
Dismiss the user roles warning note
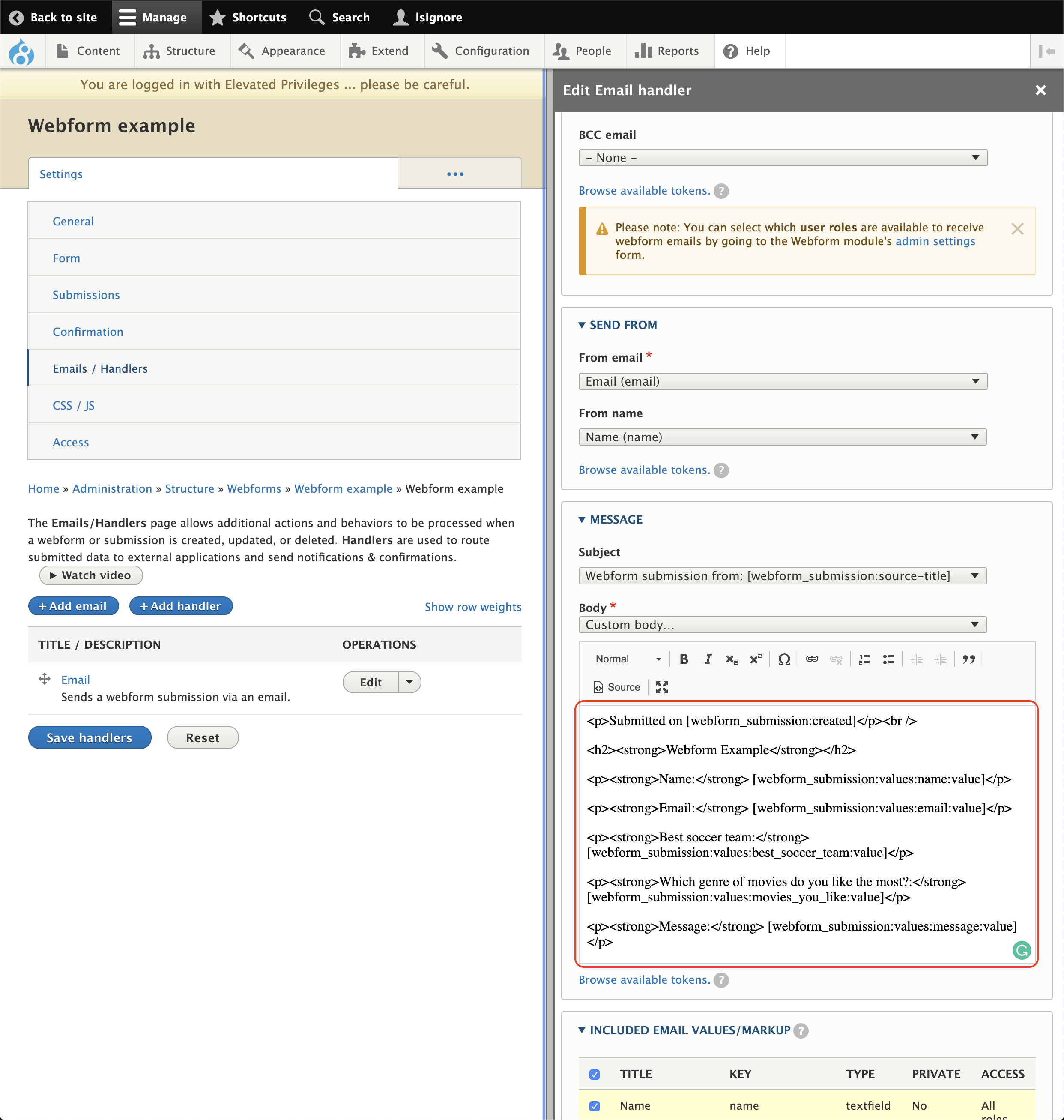click(1017, 229)
